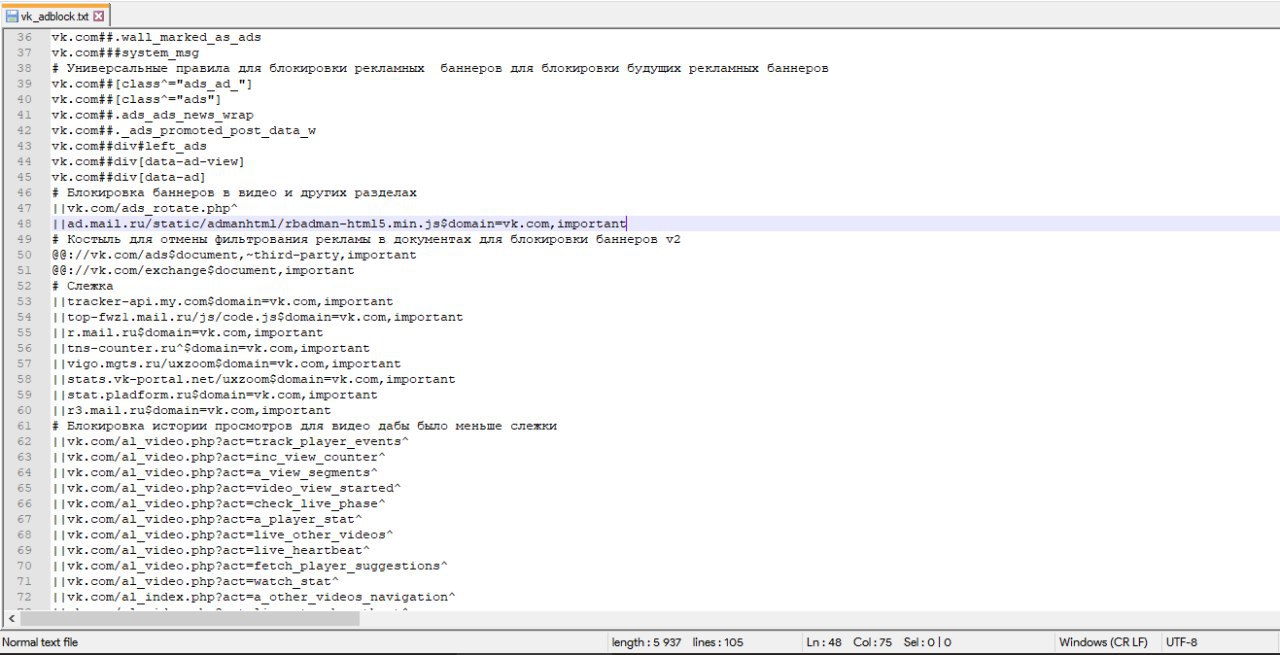This screenshot has height=655, width=1280.
Task: Click the rule vk.com##[class^="ads_ad_"]
Action: coord(152,84)
